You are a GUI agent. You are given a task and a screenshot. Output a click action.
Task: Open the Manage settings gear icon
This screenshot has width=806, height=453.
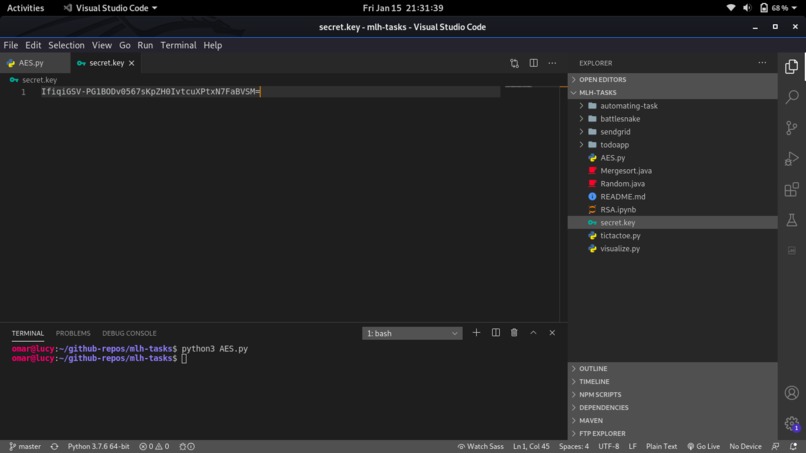792,424
